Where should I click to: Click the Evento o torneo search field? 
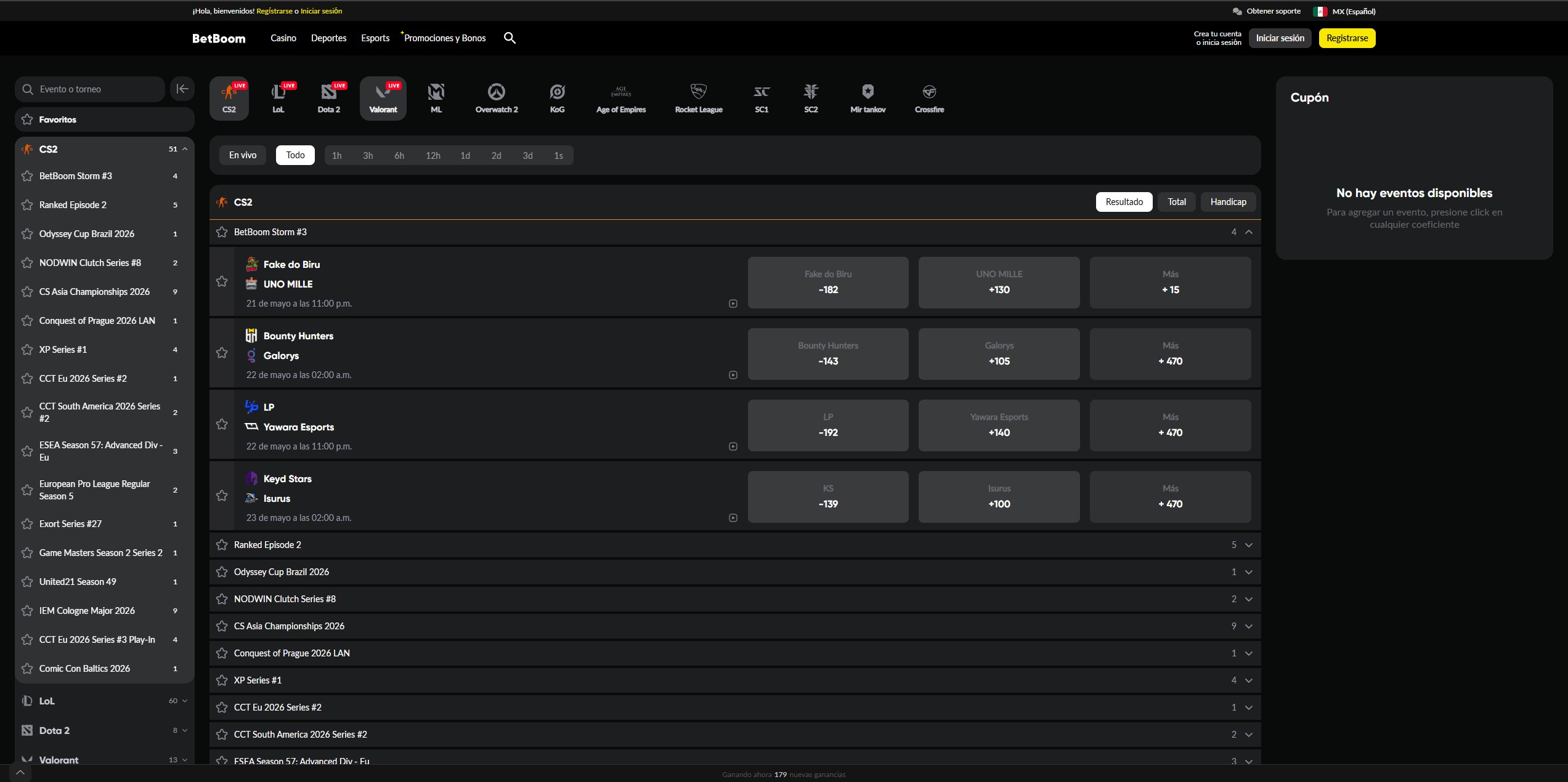(x=90, y=89)
